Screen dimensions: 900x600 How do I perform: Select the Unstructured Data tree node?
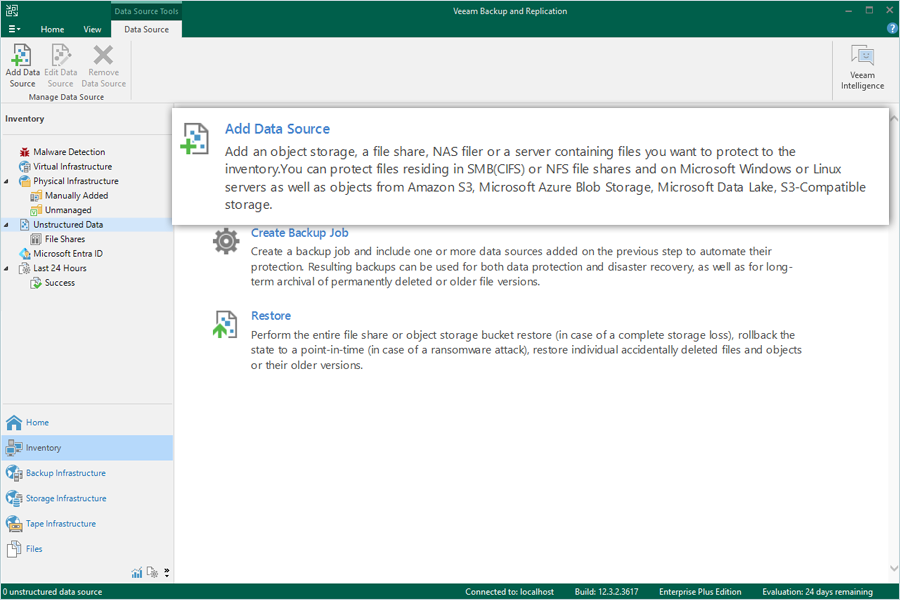[x=68, y=224]
